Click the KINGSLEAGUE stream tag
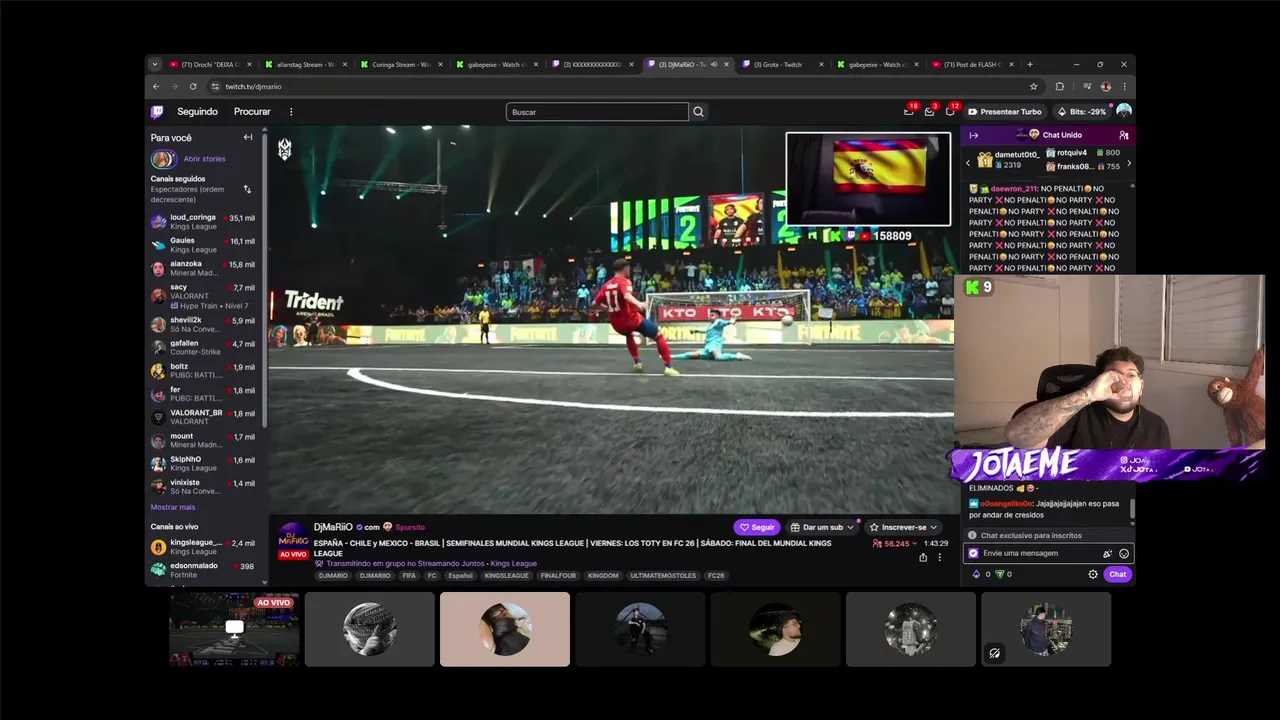The height and width of the screenshot is (720, 1280). pyautogui.click(x=506, y=575)
